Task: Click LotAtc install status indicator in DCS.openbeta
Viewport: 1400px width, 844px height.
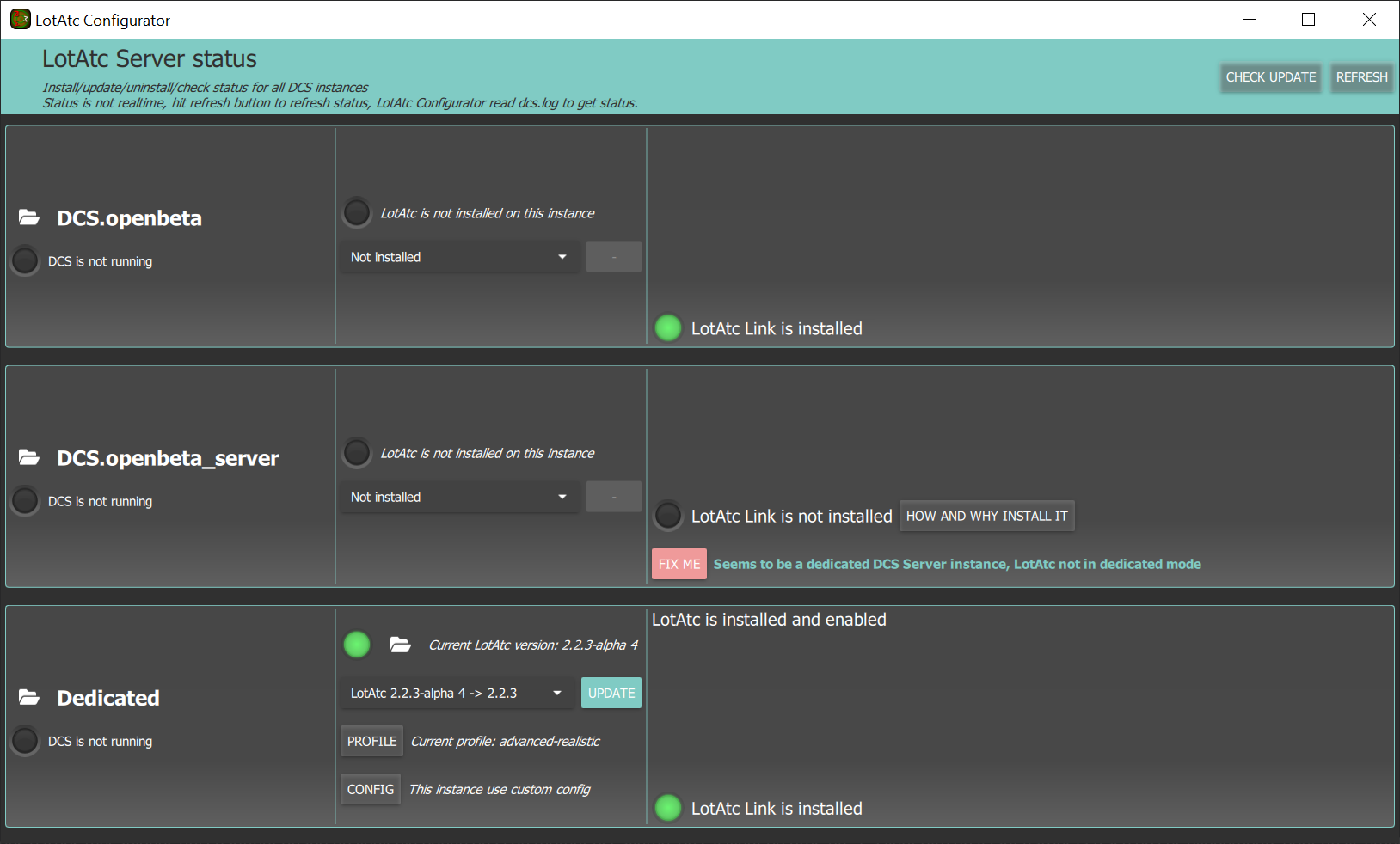Action: click(357, 212)
